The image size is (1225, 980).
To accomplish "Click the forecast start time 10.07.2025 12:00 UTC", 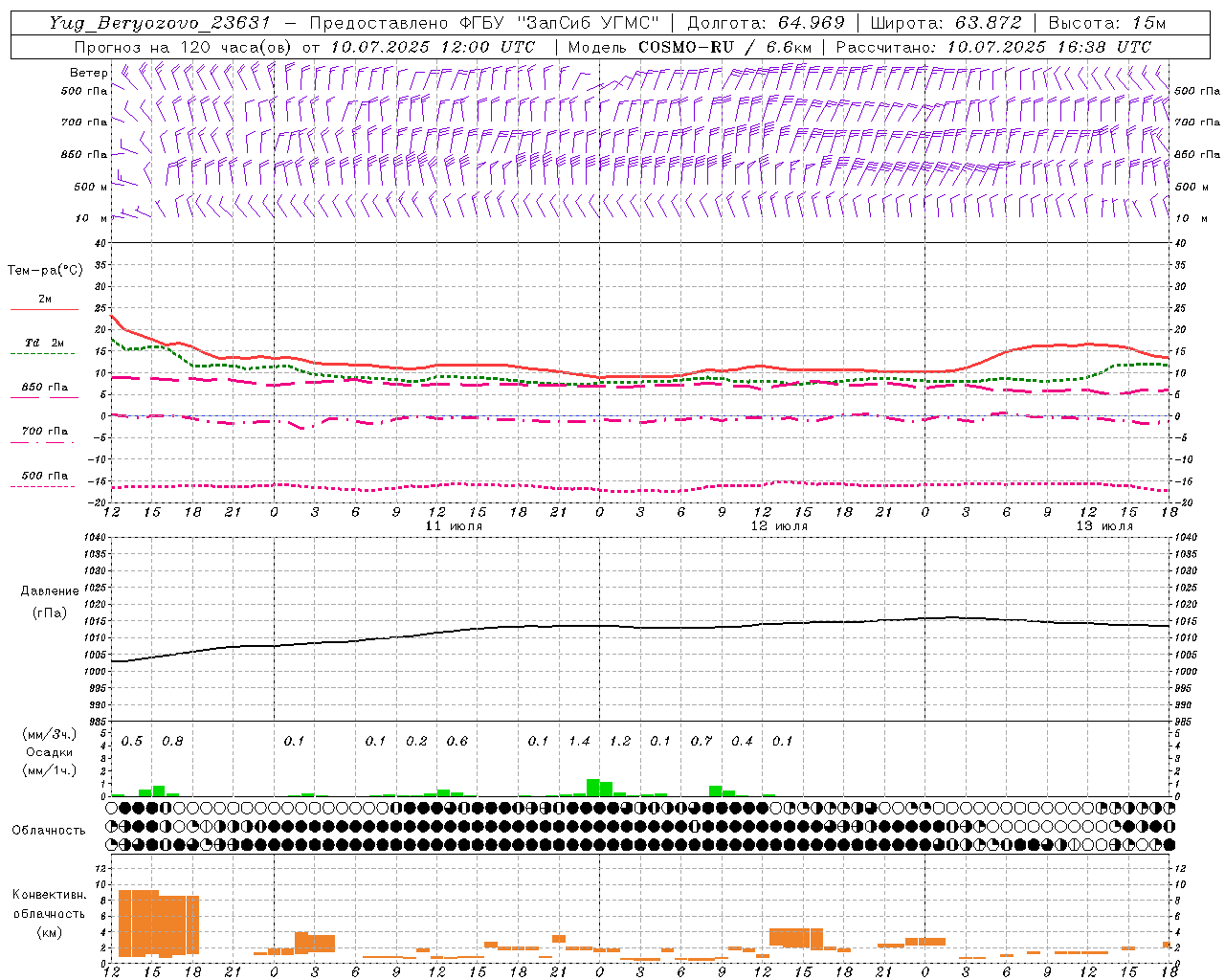I will click(433, 46).
